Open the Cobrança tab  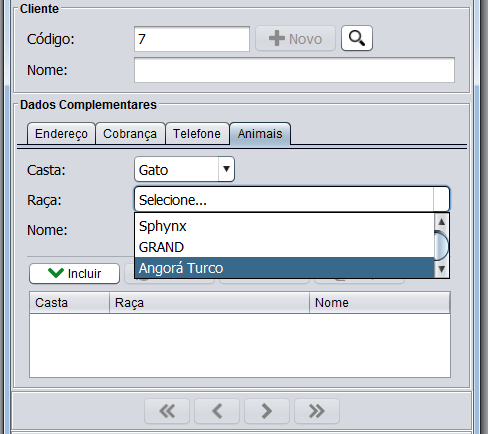pos(130,134)
